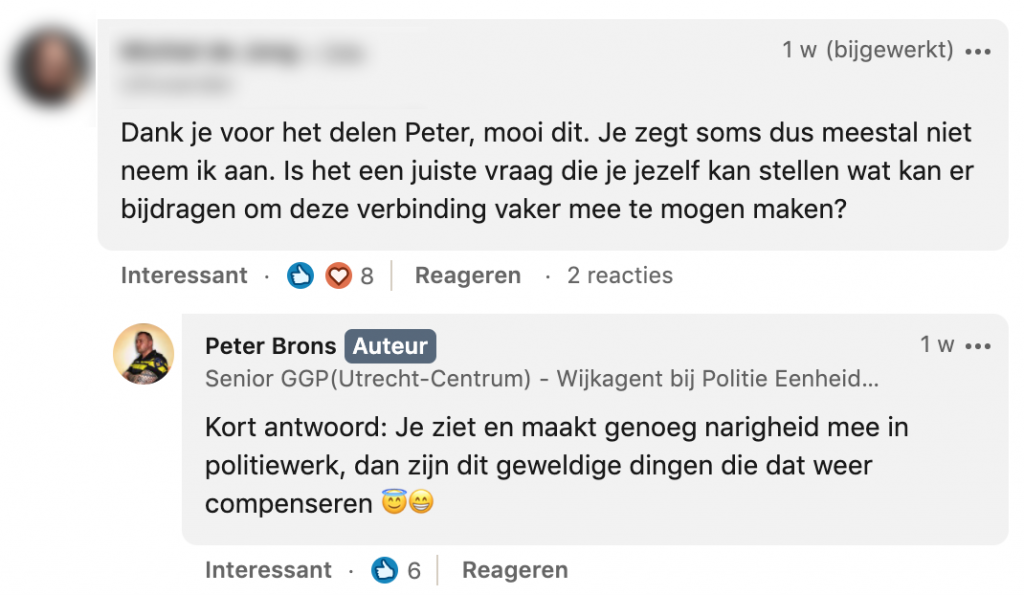Click the grinning emoji in Peter's reply
Viewport: 1024px width, 595px height.
(421, 505)
